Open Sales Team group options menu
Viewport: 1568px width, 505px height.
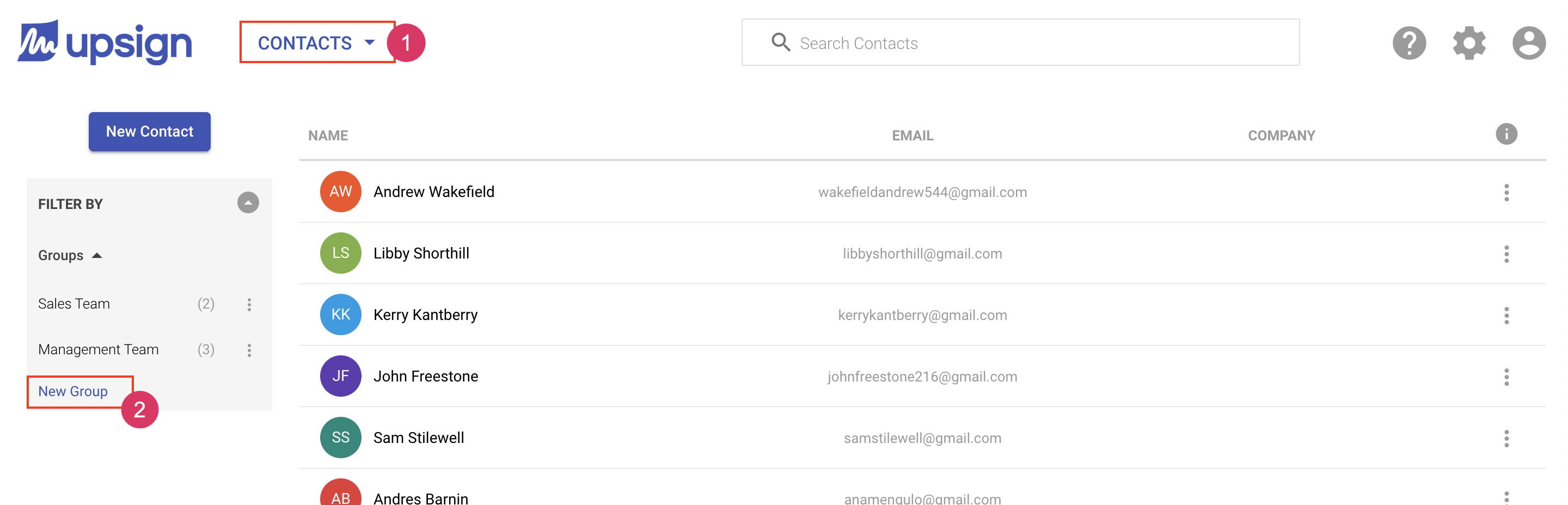pyautogui.click(x=249, y=304)
